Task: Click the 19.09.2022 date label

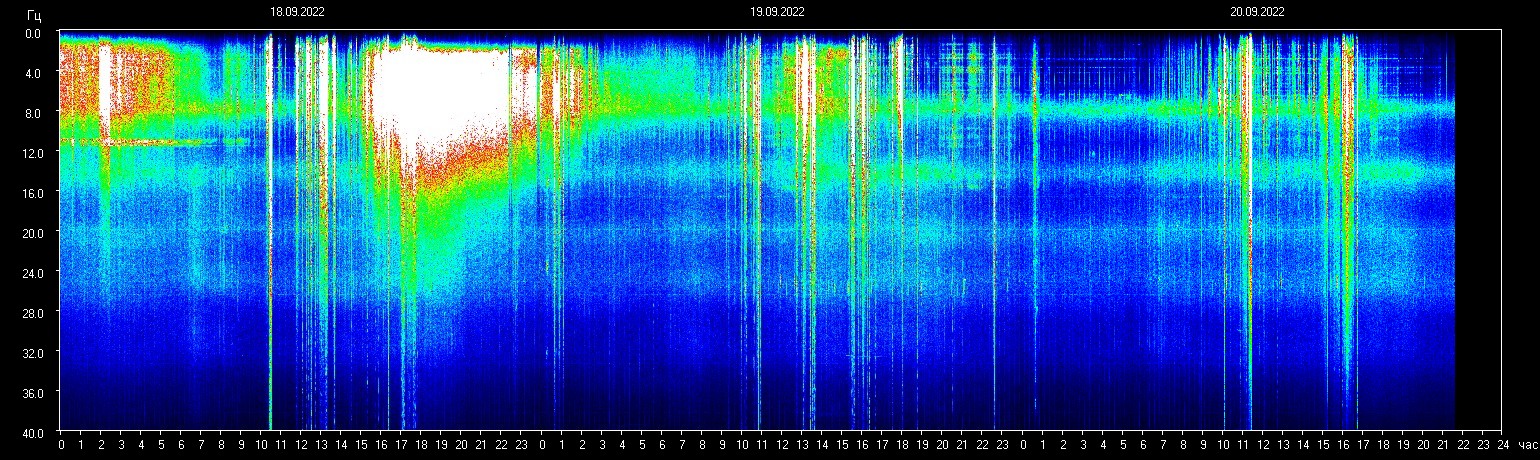Action: click(777, 12)
